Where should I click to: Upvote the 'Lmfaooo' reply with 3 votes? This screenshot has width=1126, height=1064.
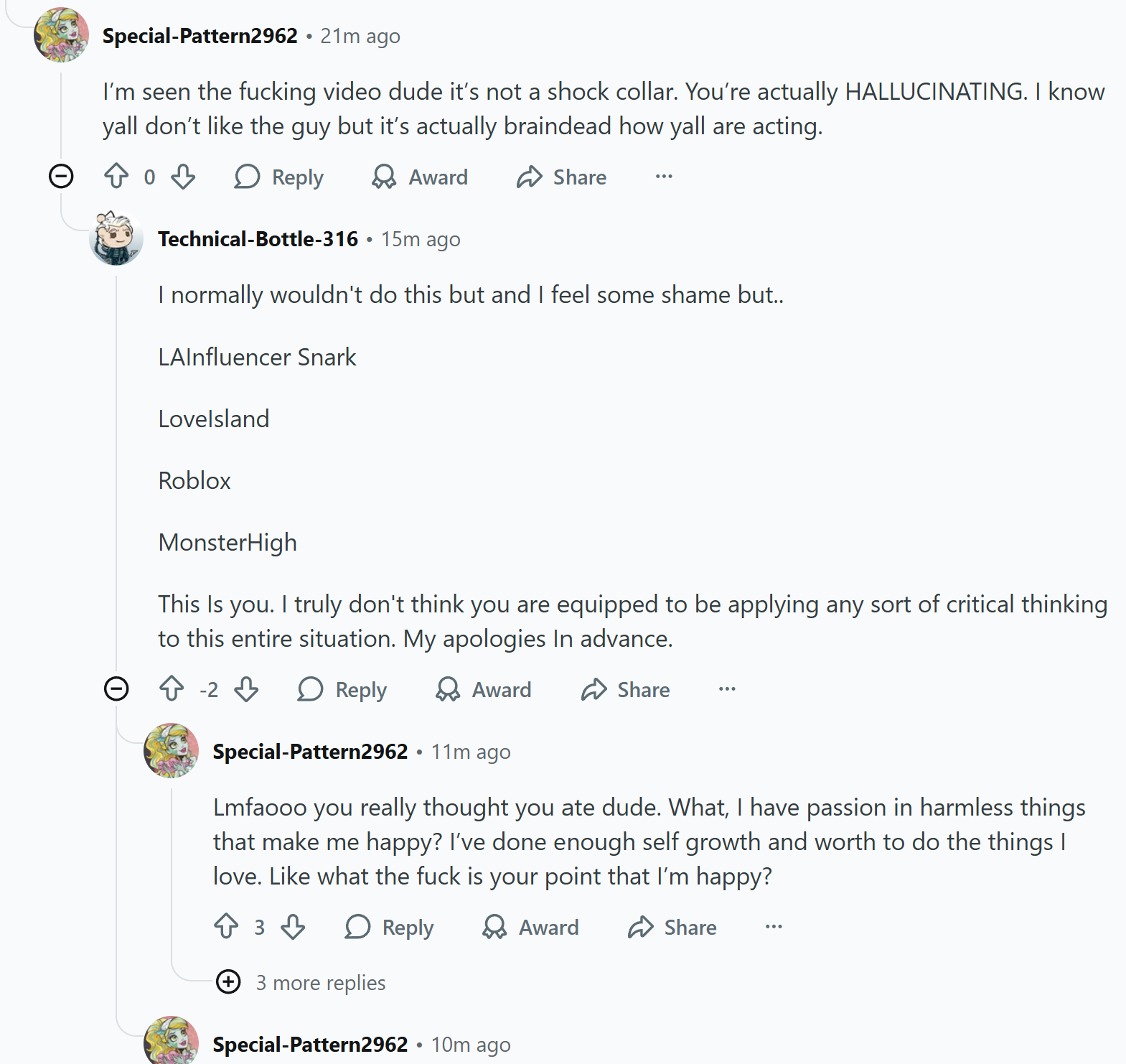[x=226, y=927]
